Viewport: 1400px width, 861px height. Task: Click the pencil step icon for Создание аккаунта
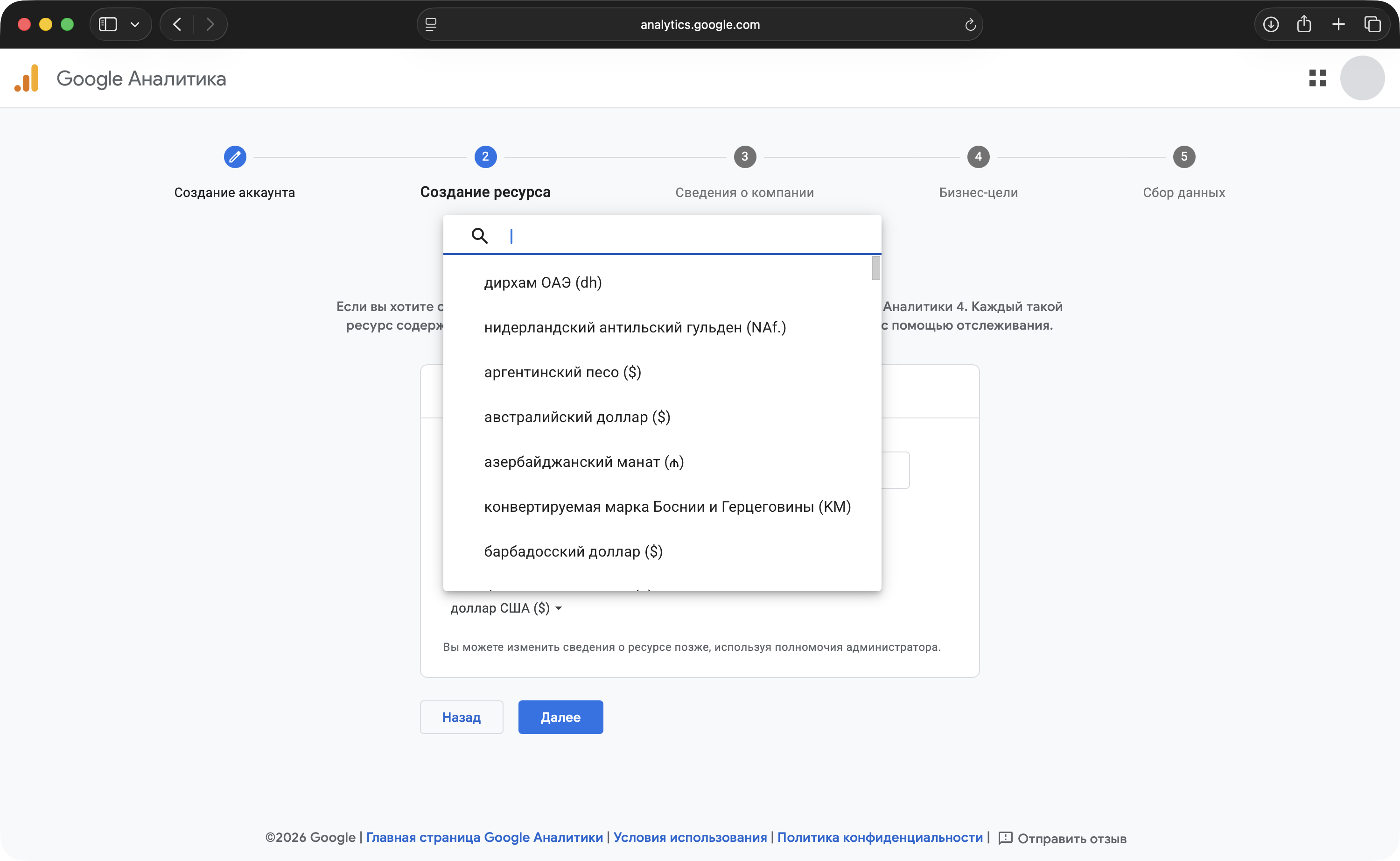point(234,156)
